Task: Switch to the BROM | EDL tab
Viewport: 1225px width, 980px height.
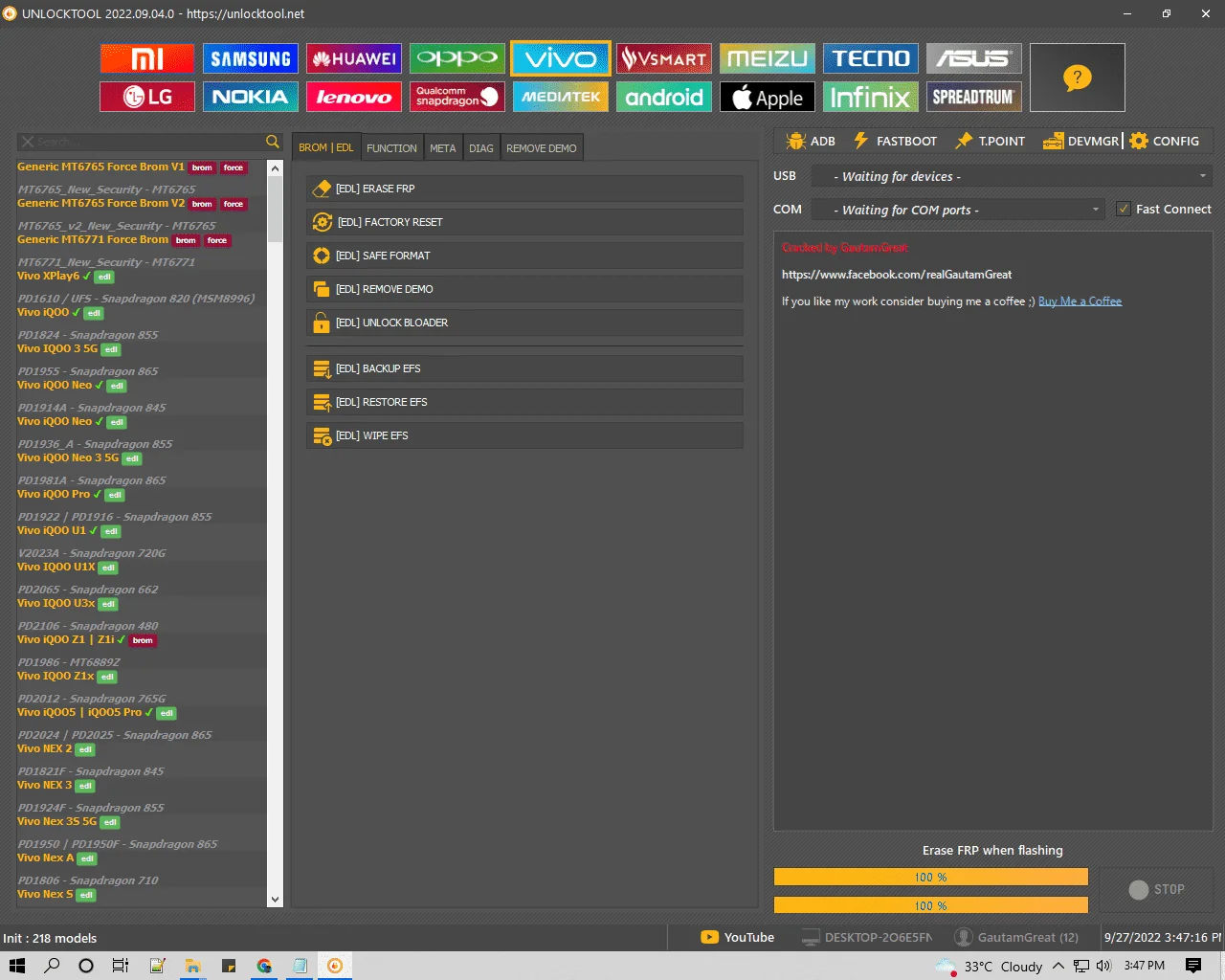Action: click(326, 147)
